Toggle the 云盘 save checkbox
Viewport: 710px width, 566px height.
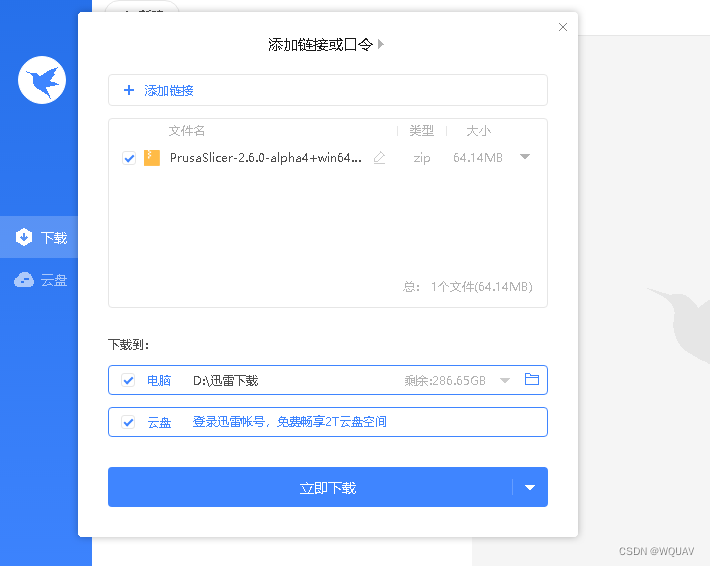click(128, 422)
